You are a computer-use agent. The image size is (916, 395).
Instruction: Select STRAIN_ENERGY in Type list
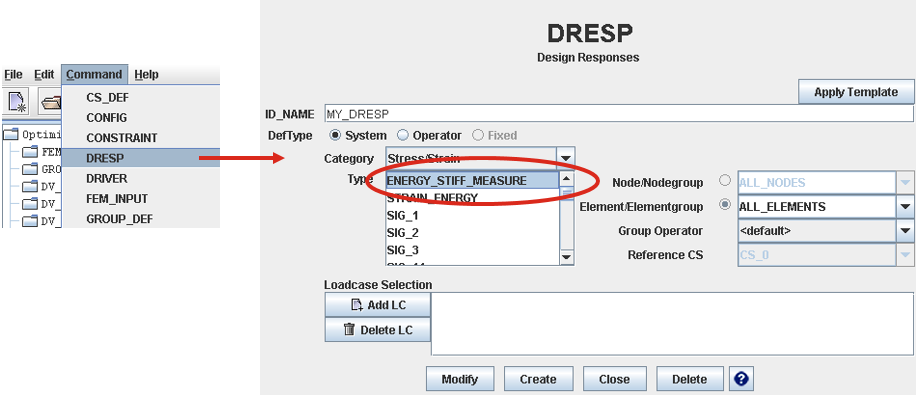472,198
